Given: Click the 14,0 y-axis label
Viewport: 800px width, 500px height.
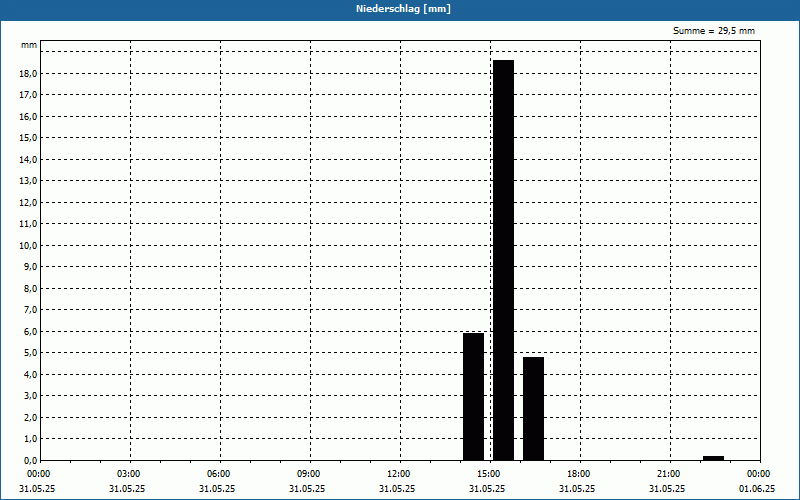Looking at the screenshot, I should (x=28, y=160).
